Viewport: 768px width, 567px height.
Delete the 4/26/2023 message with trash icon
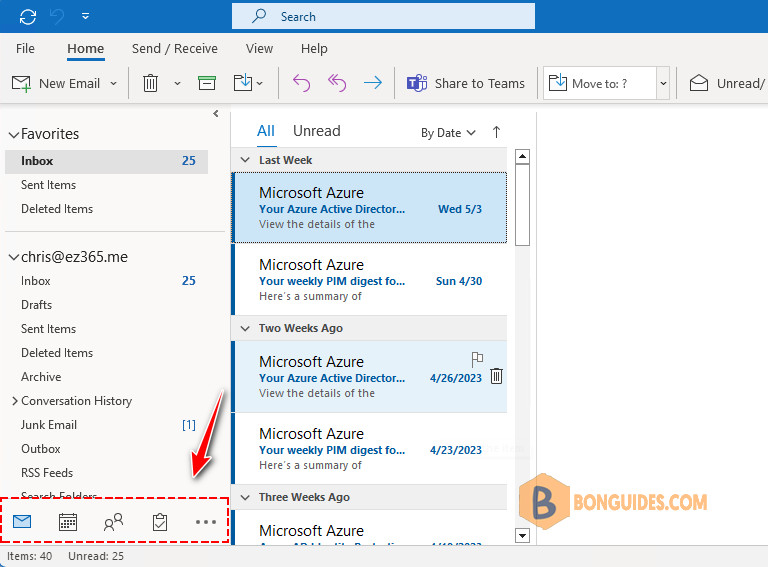[x=496, y=376]
